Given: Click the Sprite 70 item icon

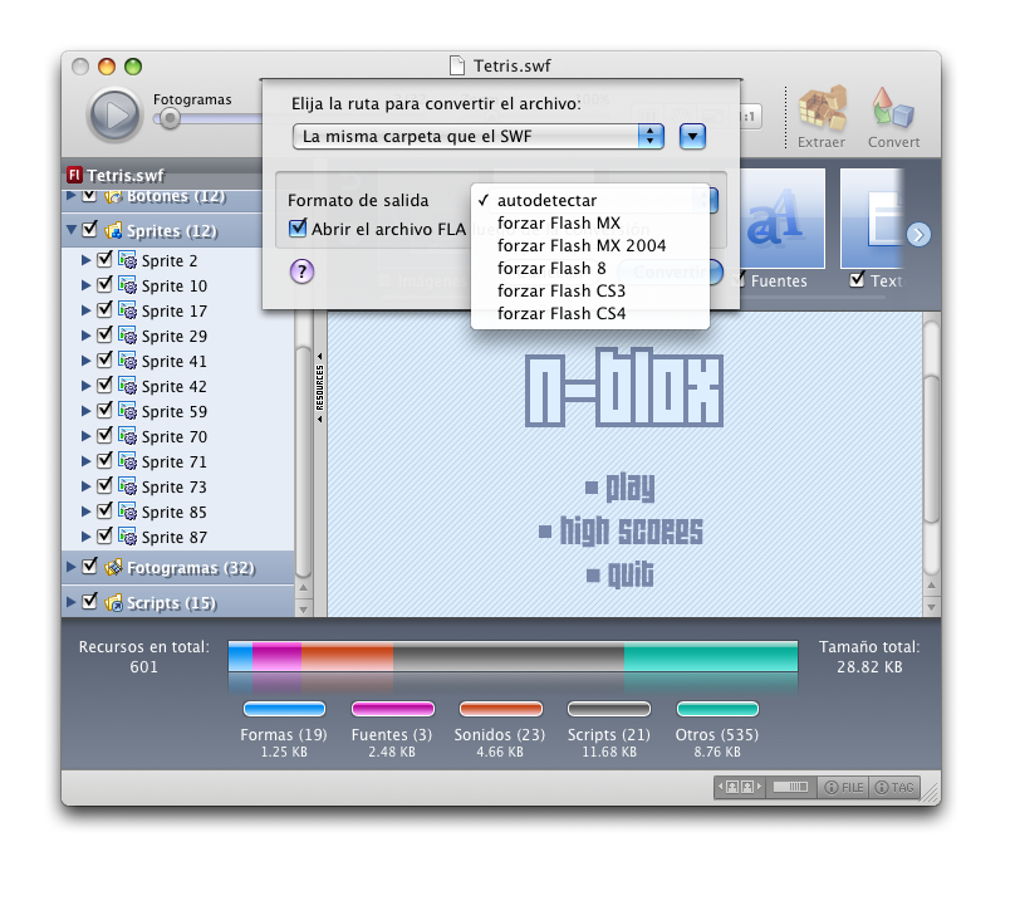Looking at the screenshot, I should click(x=127, y=436).
